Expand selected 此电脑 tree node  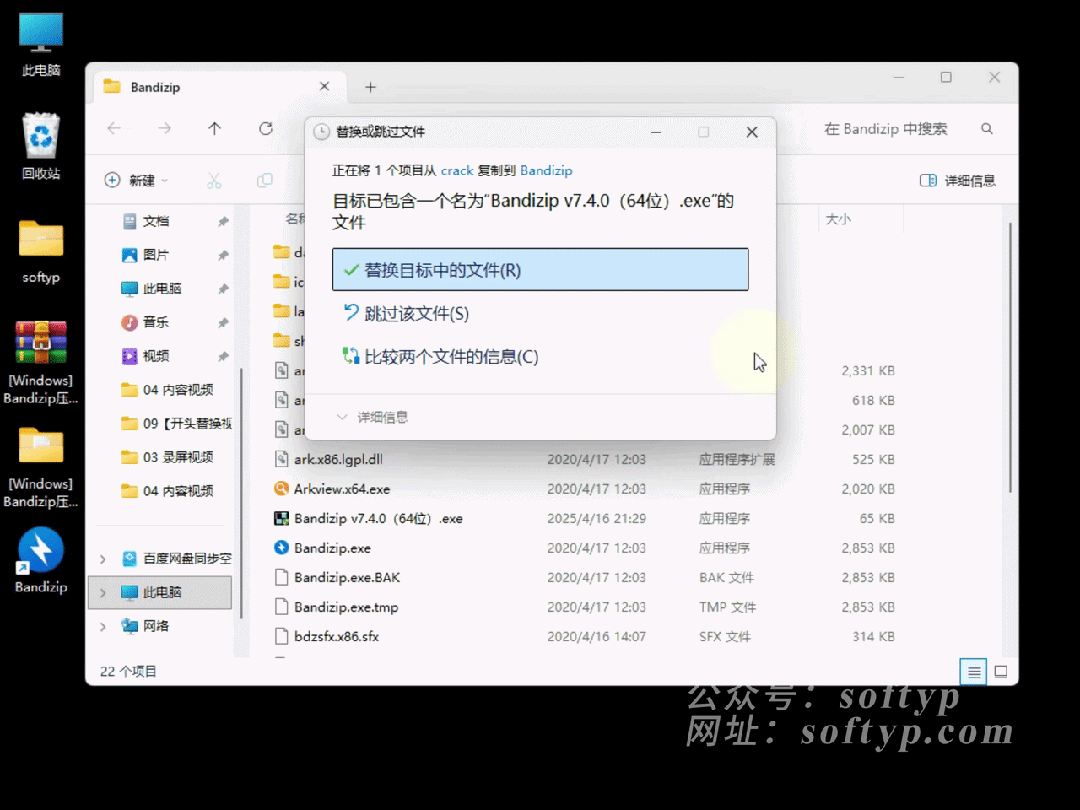[x=103, y=592]
